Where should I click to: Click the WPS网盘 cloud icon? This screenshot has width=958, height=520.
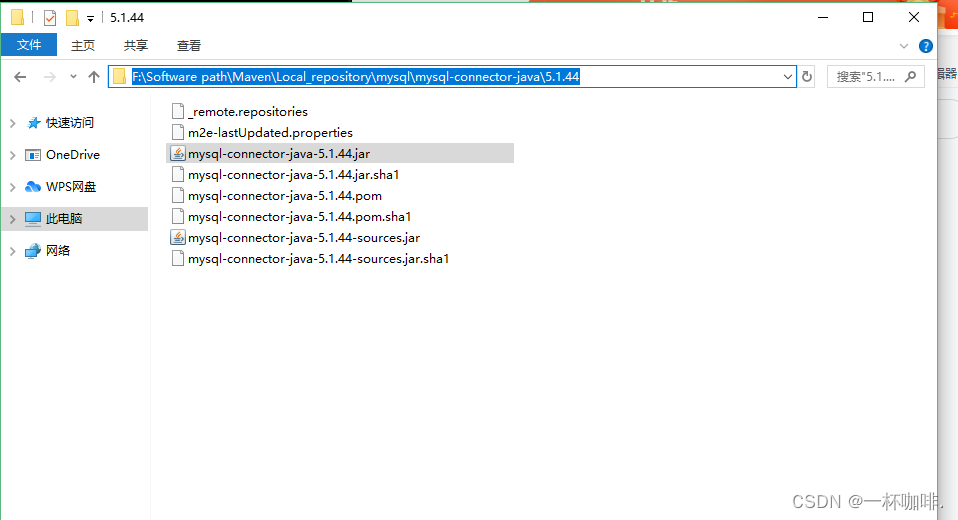tap(32, 187)
